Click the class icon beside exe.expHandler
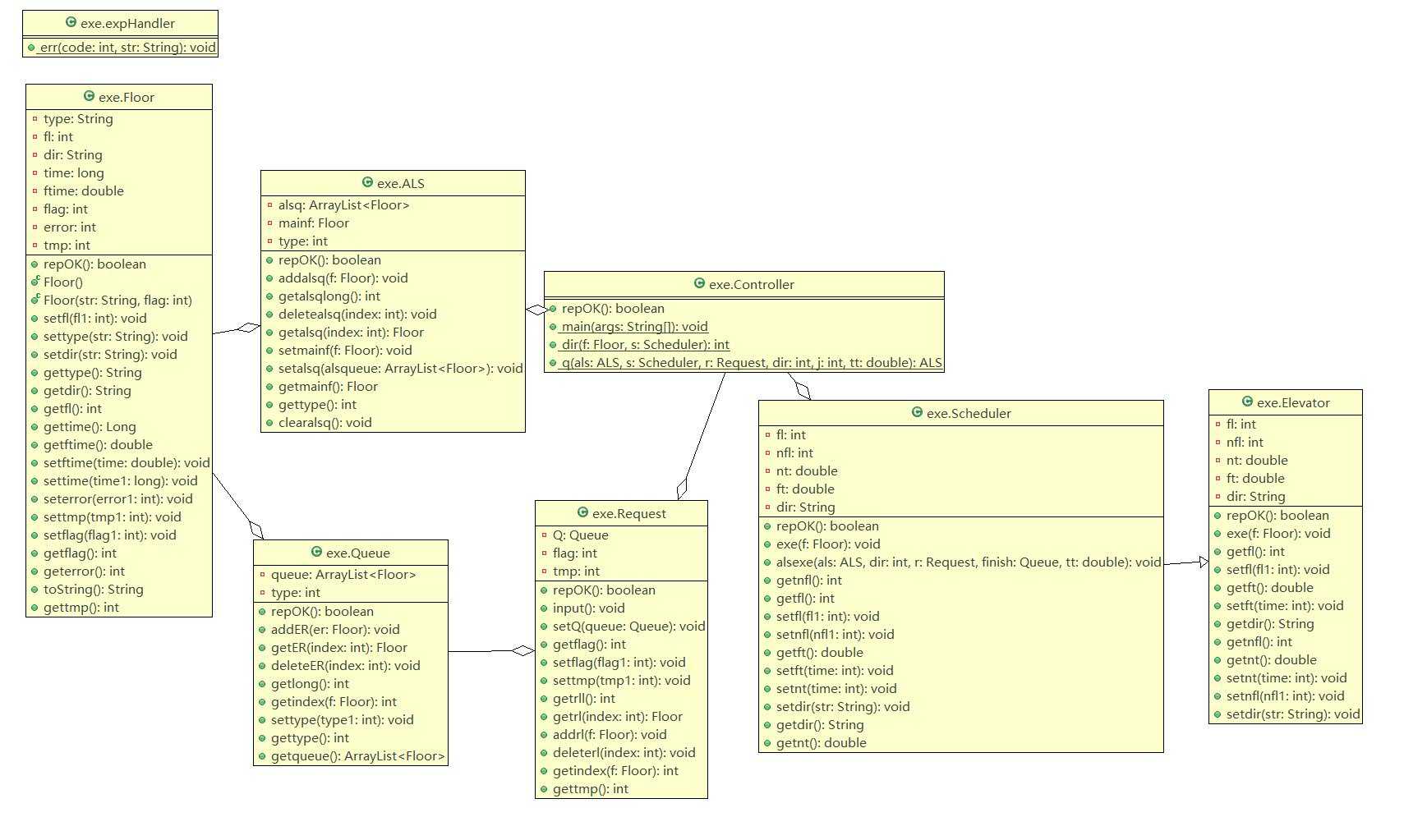 [71, 22]
